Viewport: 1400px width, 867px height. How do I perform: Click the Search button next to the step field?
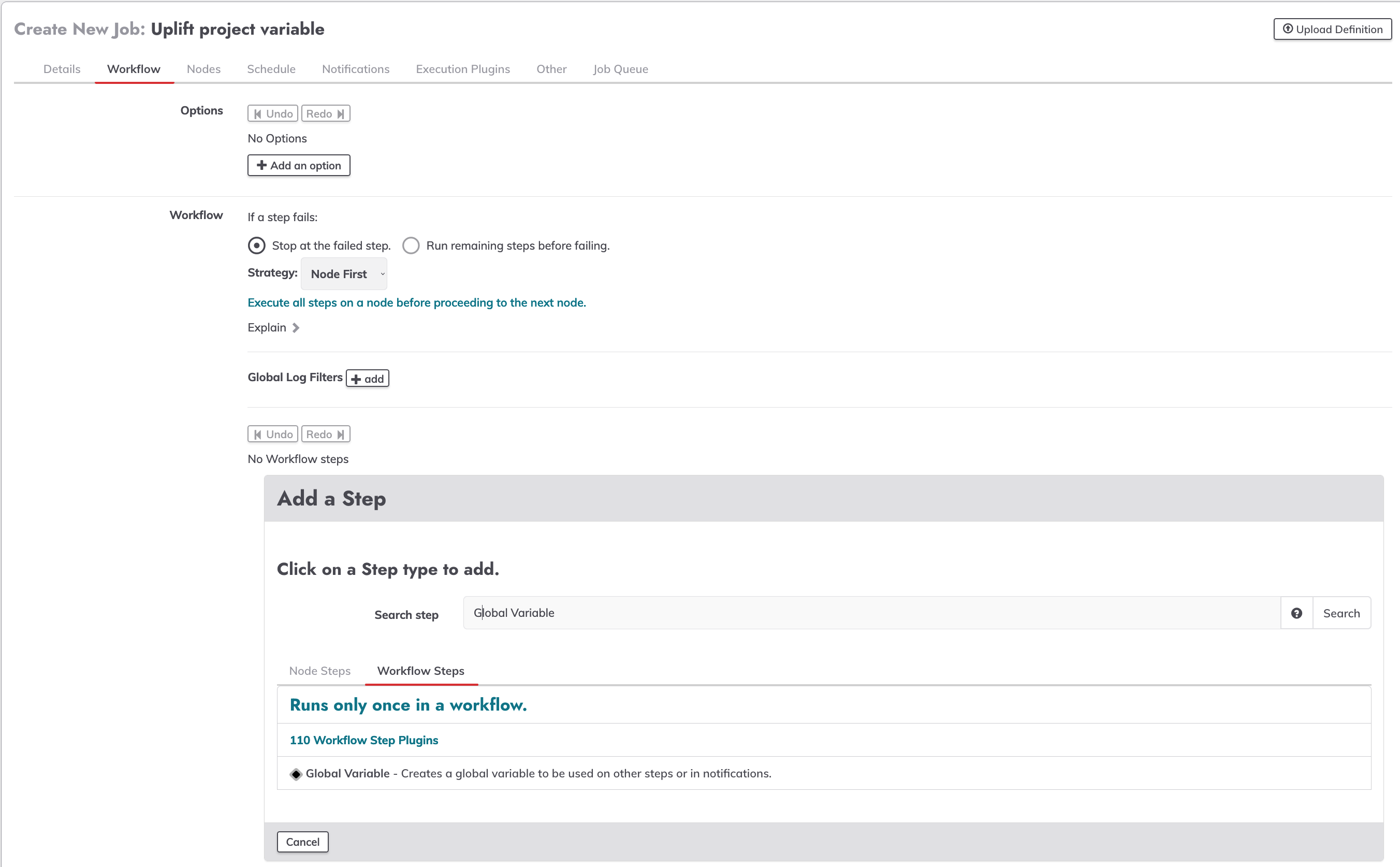(x=1341, y=613)
